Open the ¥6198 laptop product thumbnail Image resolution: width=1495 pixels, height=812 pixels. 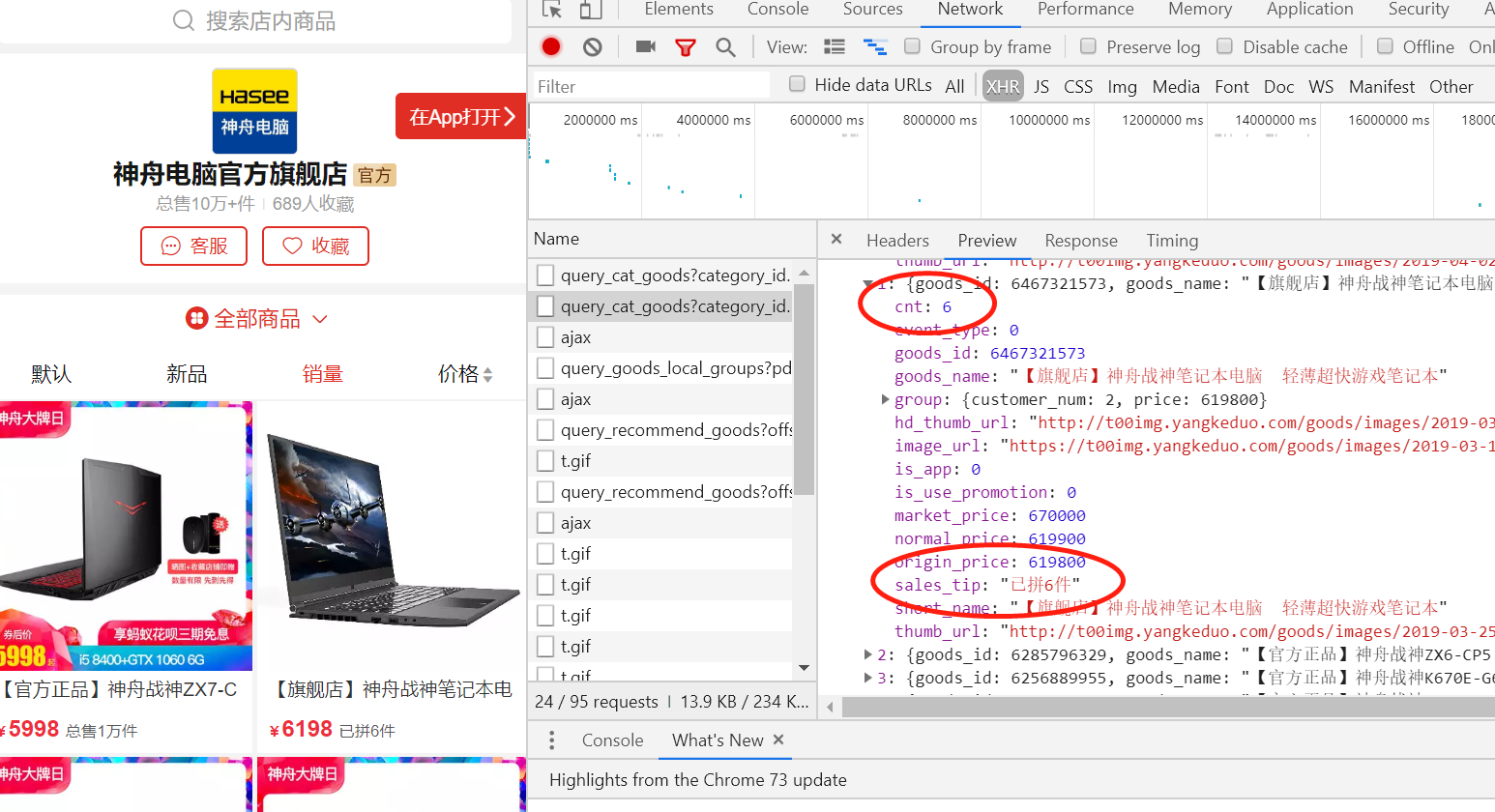tap(391, 536)
